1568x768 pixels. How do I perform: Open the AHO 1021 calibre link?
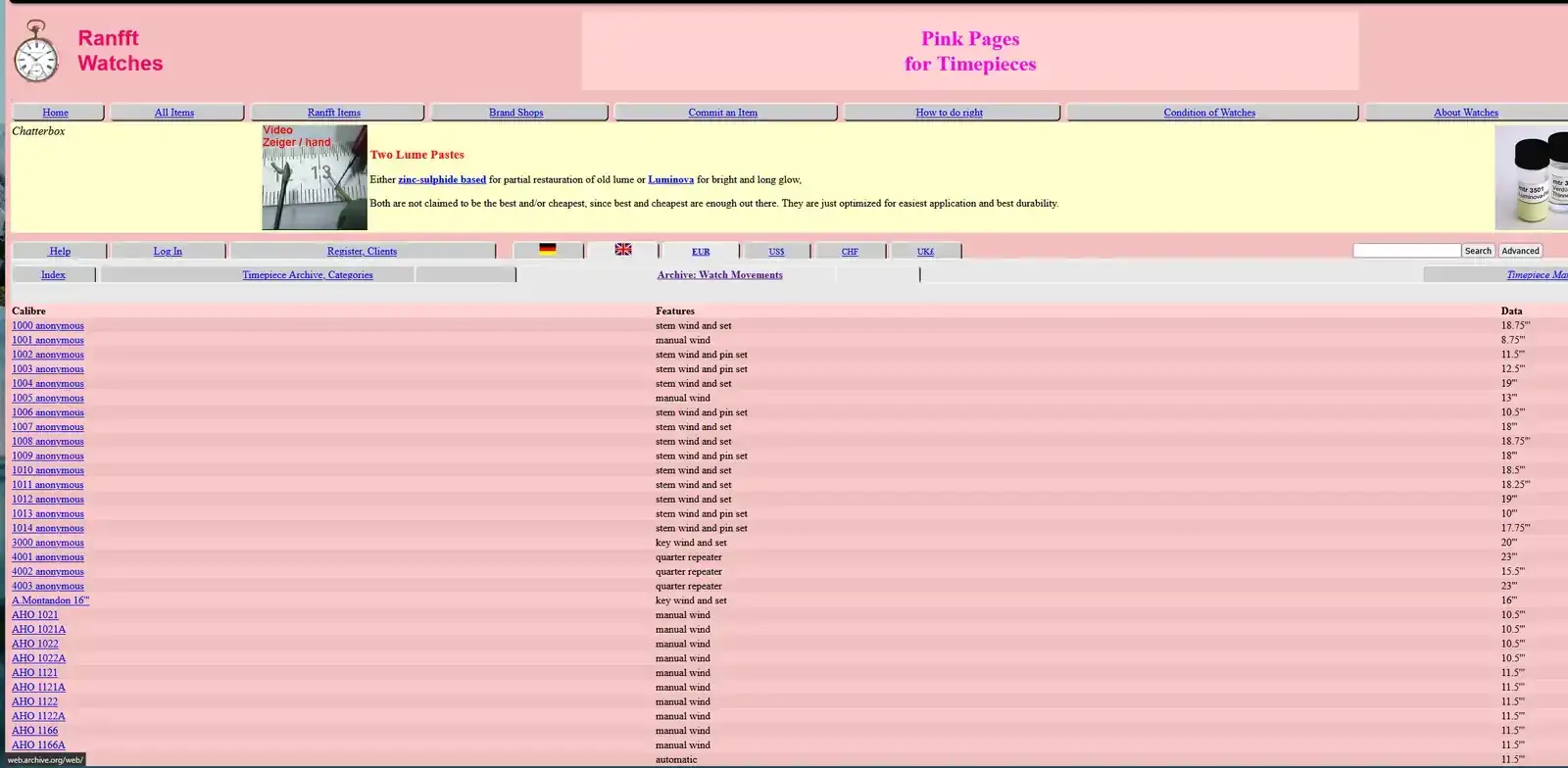[x=35, y=615]
